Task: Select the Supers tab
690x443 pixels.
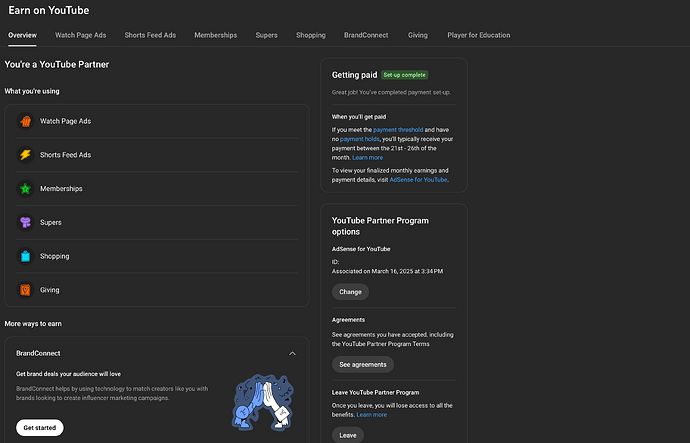Action: tap(267, 35)
